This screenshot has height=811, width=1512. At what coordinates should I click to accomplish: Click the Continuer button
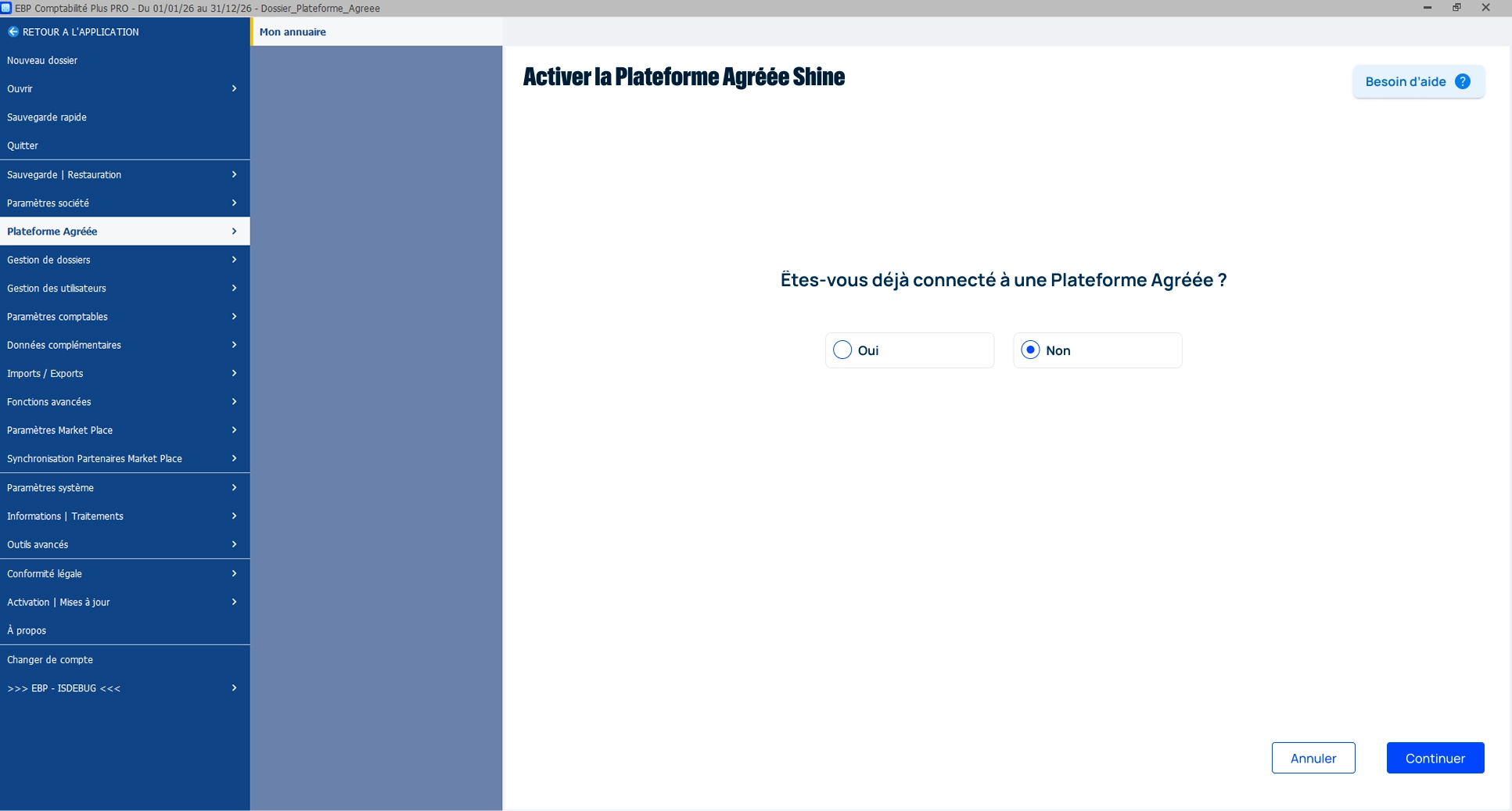click(1435, 758)
